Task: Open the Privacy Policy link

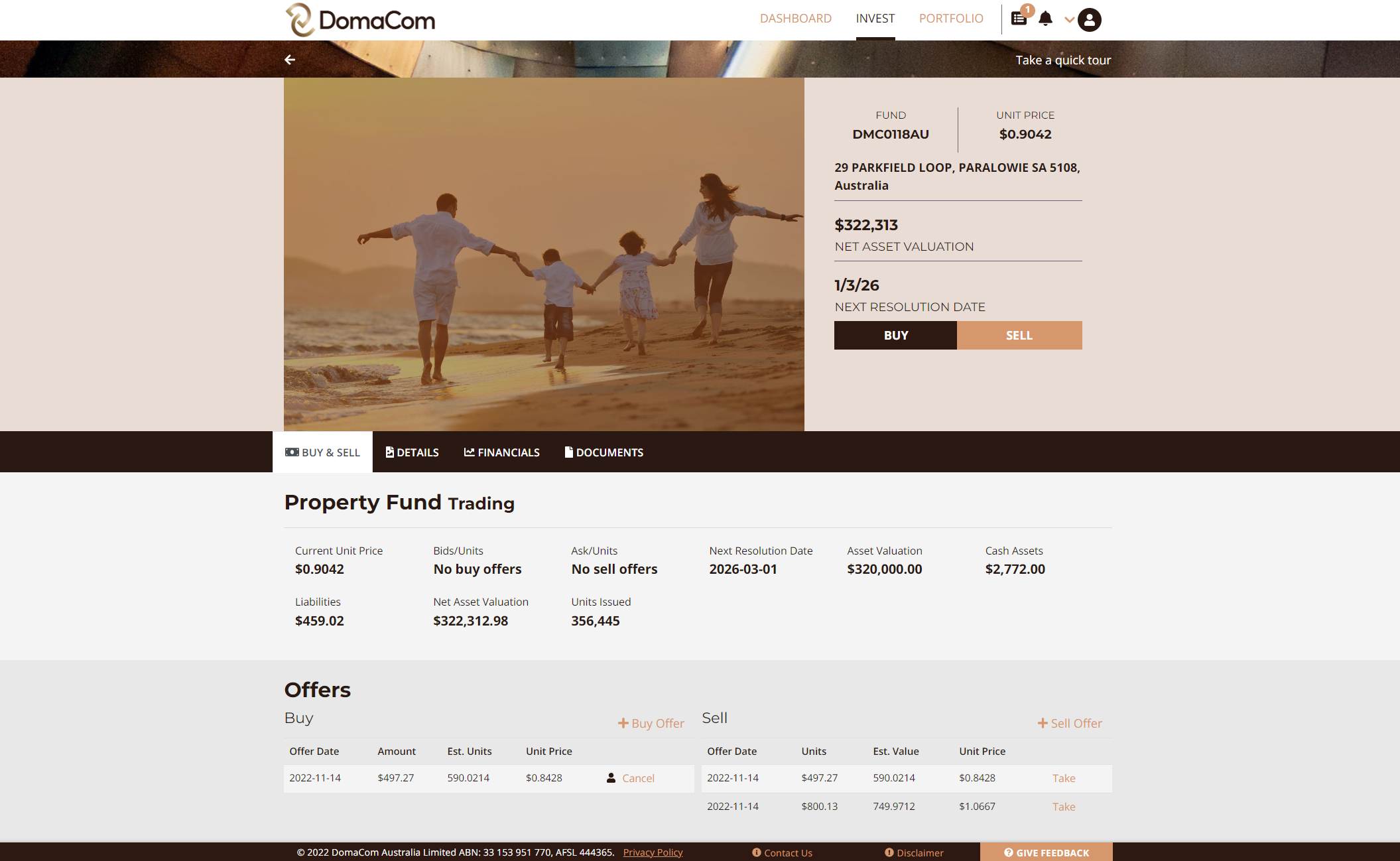Action: pyautogui.click(x=653, y=852)
